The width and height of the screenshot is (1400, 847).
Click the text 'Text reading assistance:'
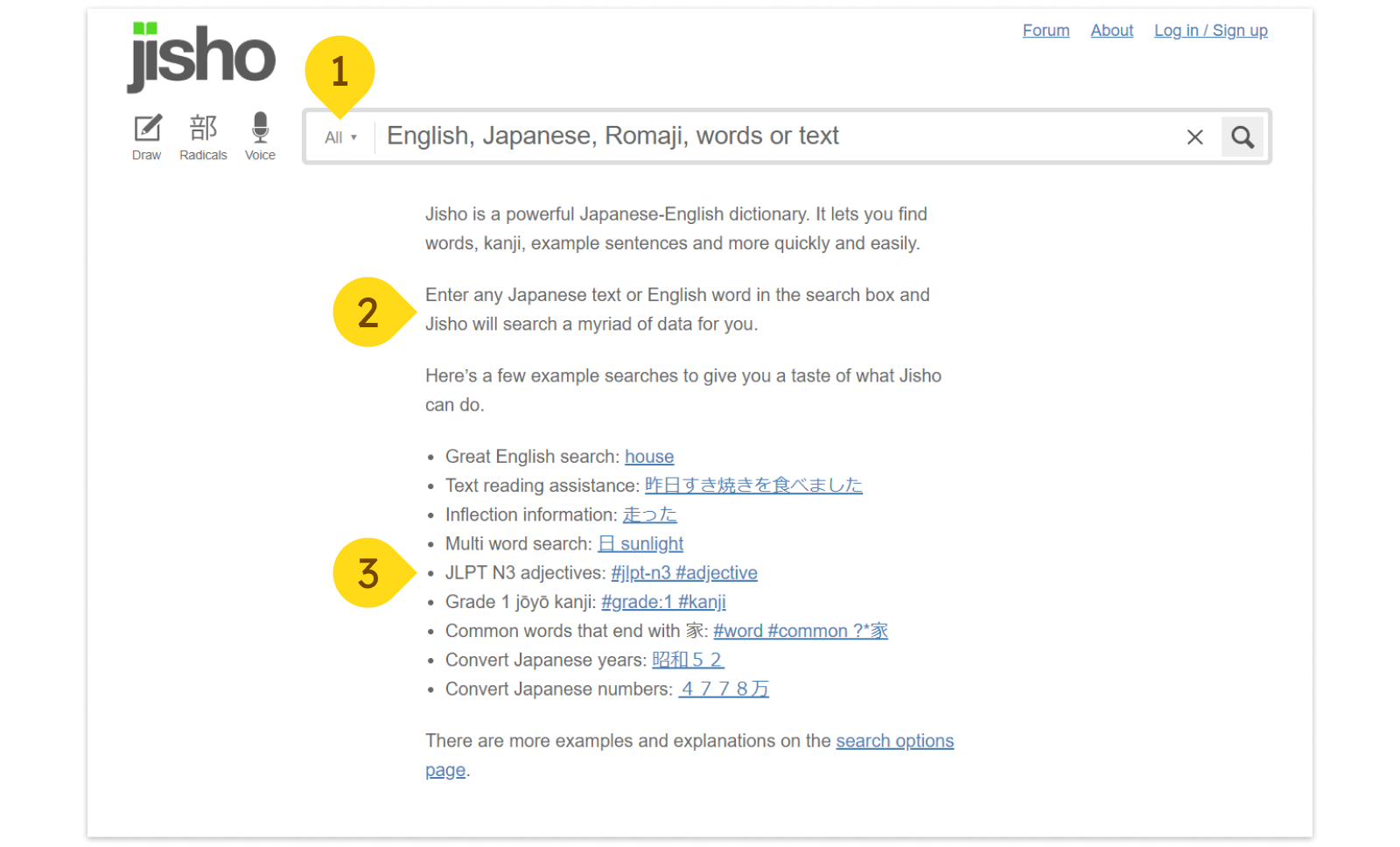pos(542,486)
